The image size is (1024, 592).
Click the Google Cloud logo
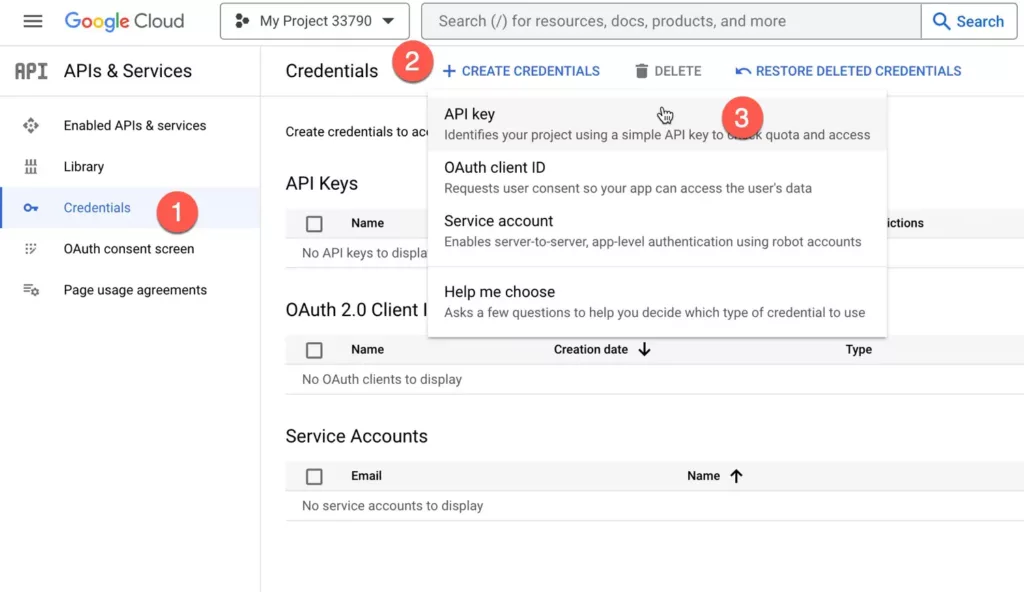pyautogui.click(x=124, y=21)
